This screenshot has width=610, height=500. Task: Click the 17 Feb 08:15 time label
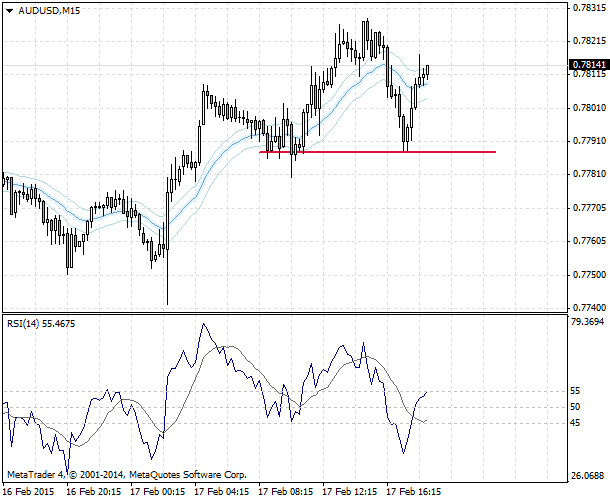click(x=286, y=491)
